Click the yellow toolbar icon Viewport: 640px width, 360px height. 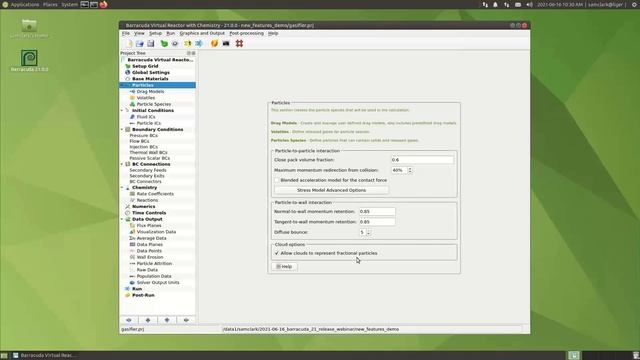pyautogui.click(x=188, y=44)
